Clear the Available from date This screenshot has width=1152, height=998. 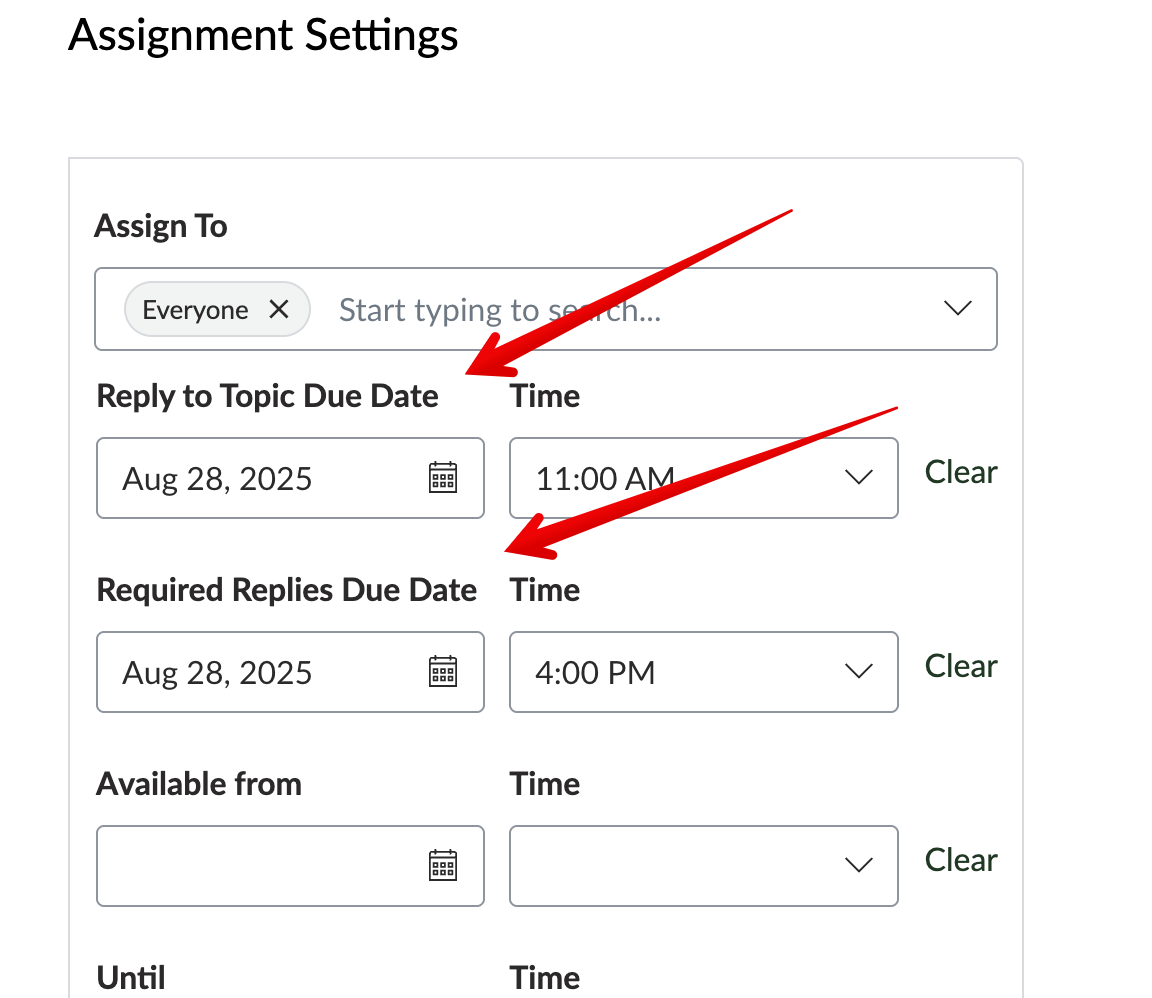961,860
